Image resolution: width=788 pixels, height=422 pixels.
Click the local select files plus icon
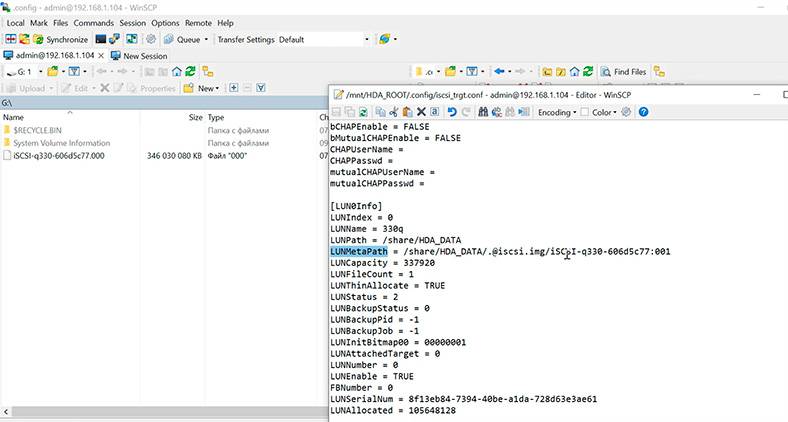tap(234, 88)
